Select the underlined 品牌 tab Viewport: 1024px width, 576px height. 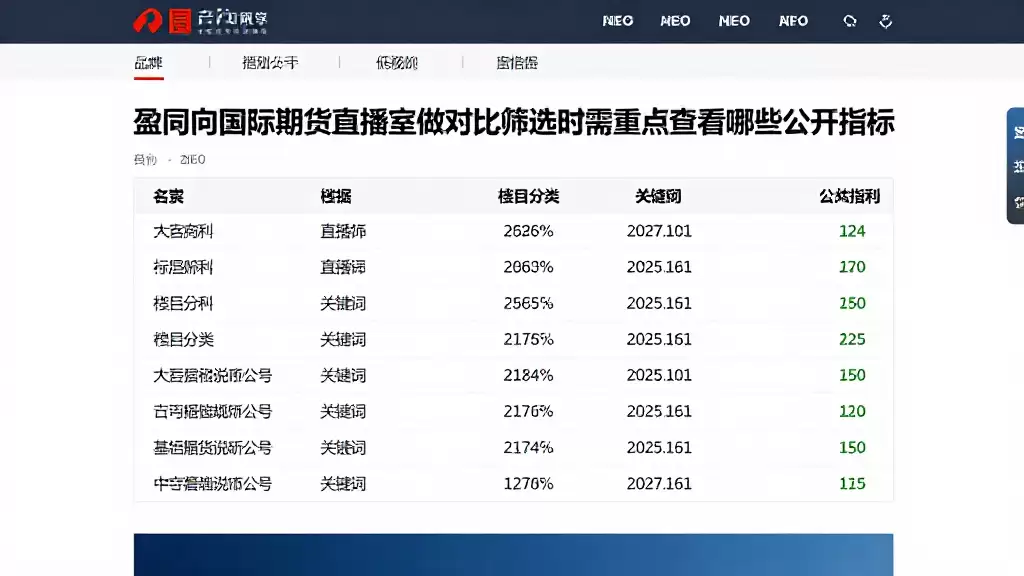click(148, 63)
